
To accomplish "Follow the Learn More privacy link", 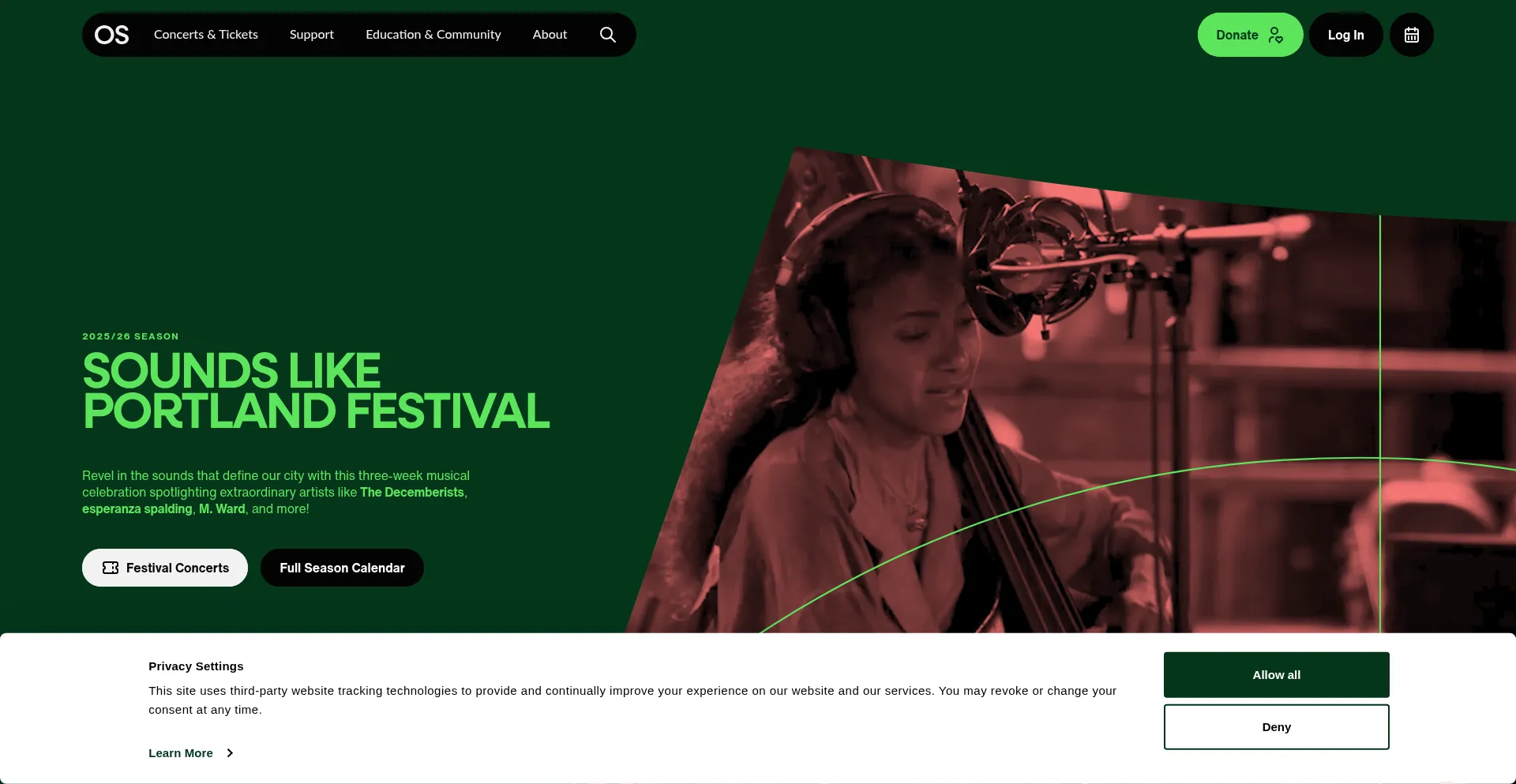I will pos(181,753).
